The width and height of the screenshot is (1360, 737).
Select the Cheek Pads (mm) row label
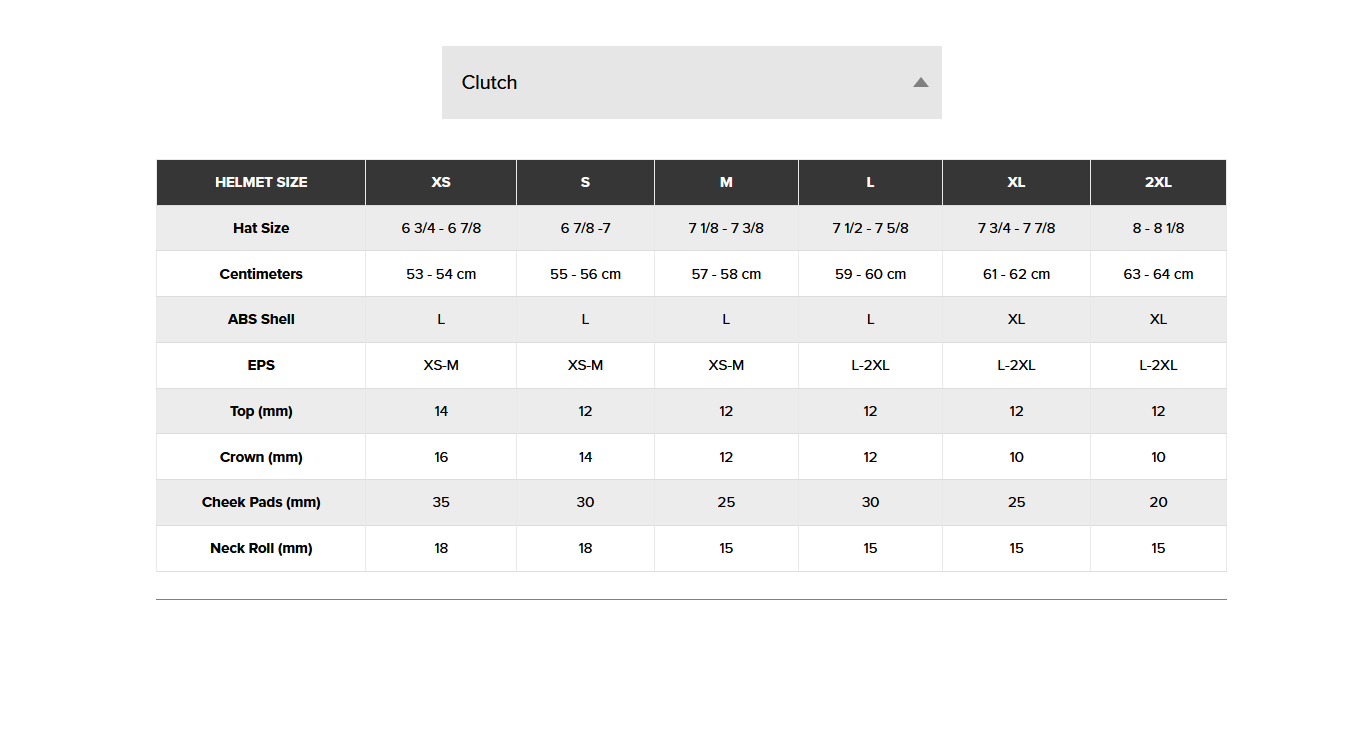click(x=261, y=502)
